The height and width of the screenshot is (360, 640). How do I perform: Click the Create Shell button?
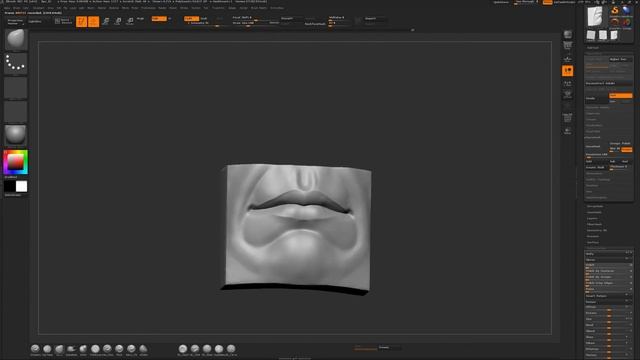pyautogui.click(x=596, y=167)
